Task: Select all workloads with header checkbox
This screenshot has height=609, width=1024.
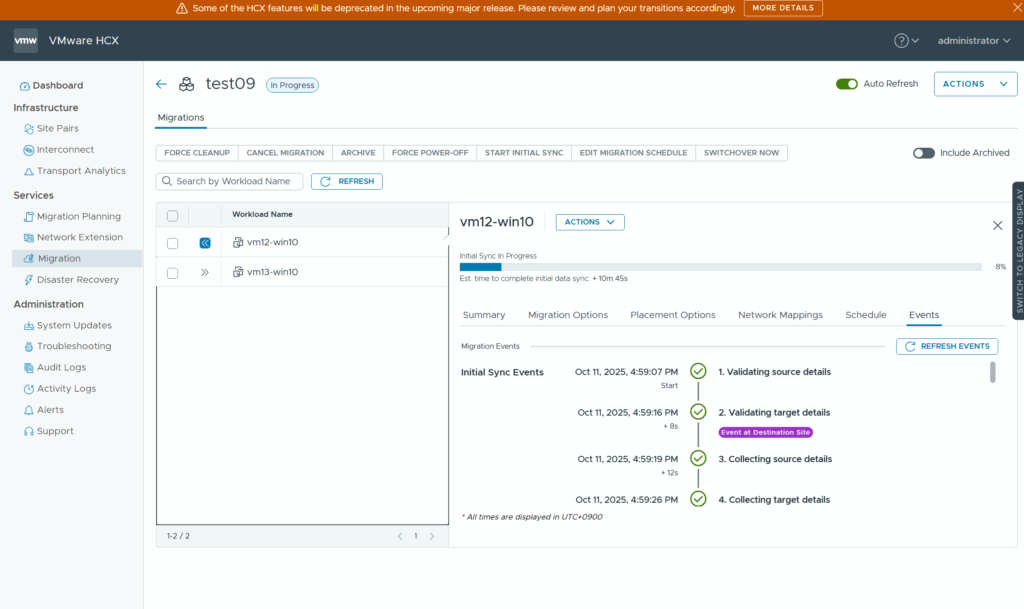Action: tap(173, 215)
